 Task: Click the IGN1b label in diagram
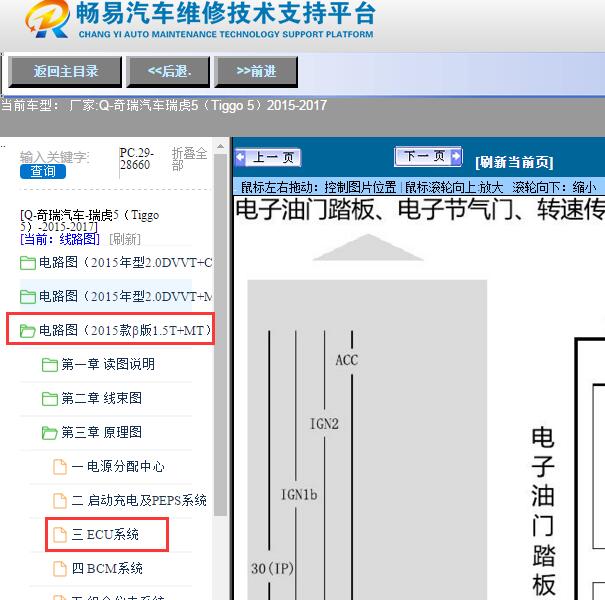299,494
